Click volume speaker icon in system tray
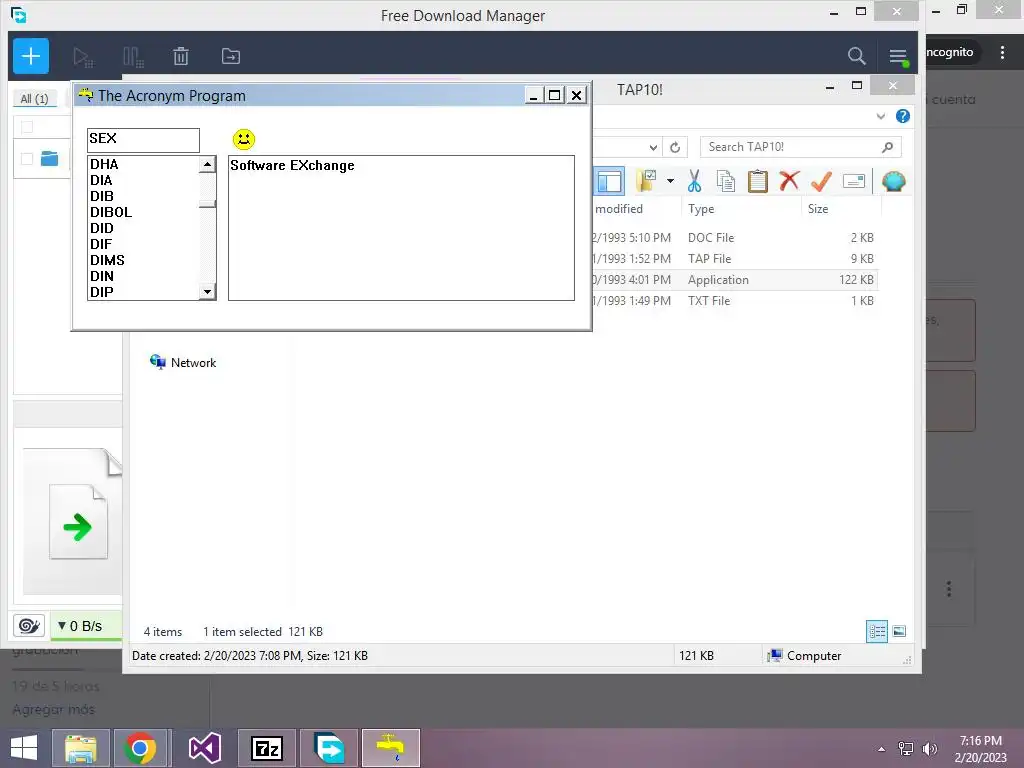1024x768 pixels. [x=929, y=749]
